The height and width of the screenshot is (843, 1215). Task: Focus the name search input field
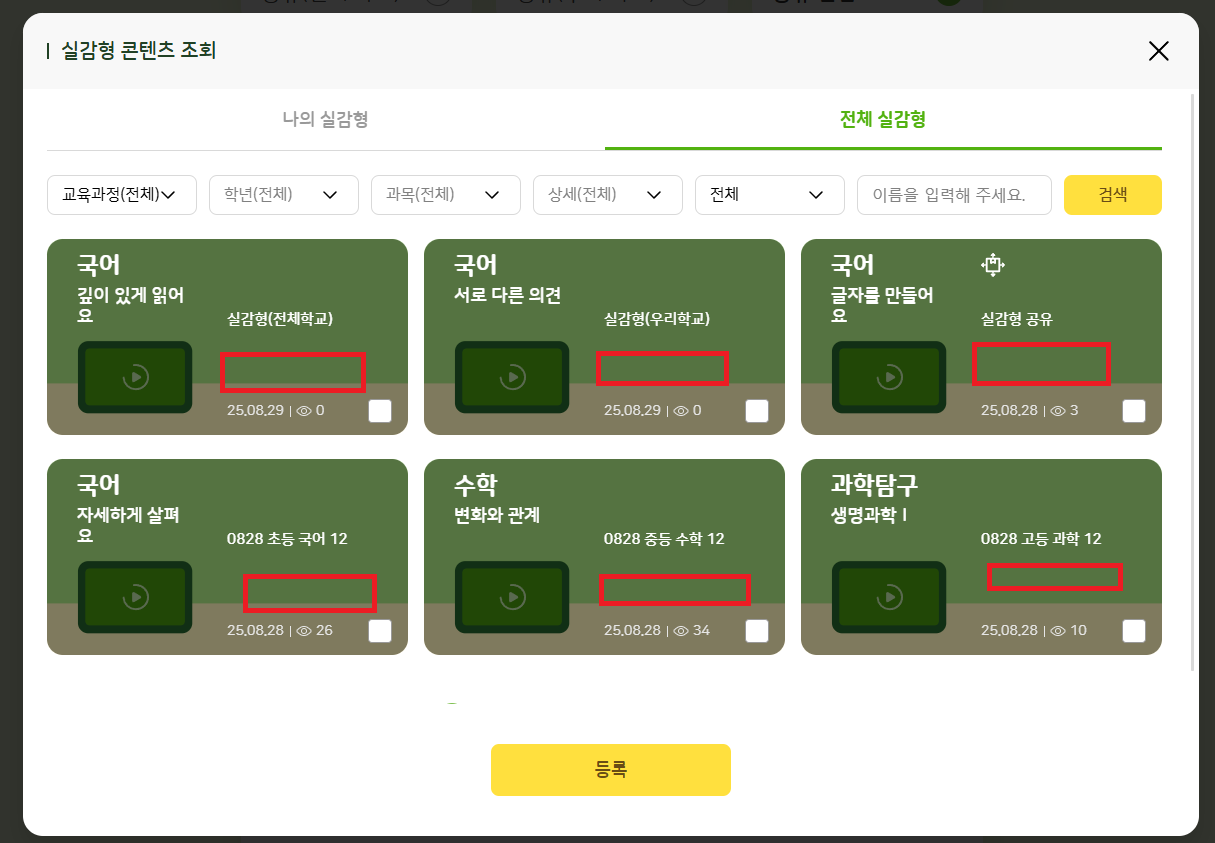point(954,195)
